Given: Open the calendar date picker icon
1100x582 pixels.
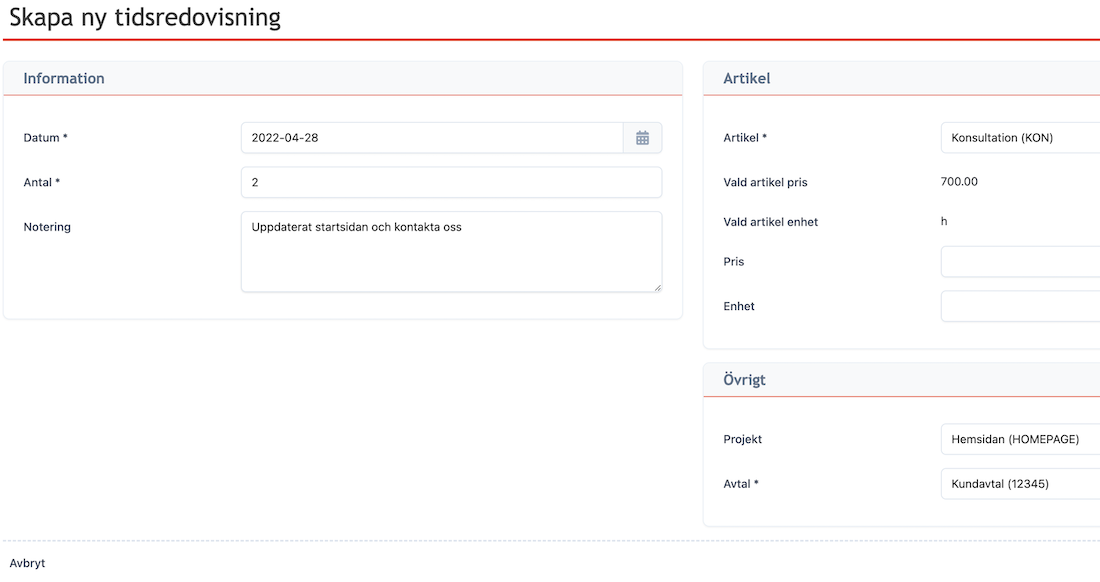Looking at the screenshot, I should click(642, 138).
